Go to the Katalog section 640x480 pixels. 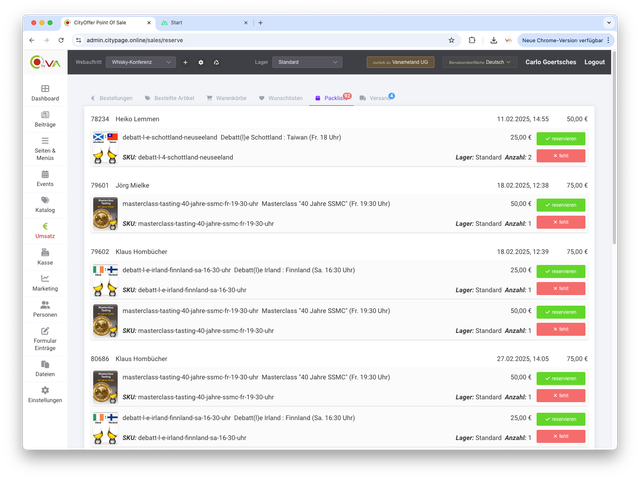point(45,205)
